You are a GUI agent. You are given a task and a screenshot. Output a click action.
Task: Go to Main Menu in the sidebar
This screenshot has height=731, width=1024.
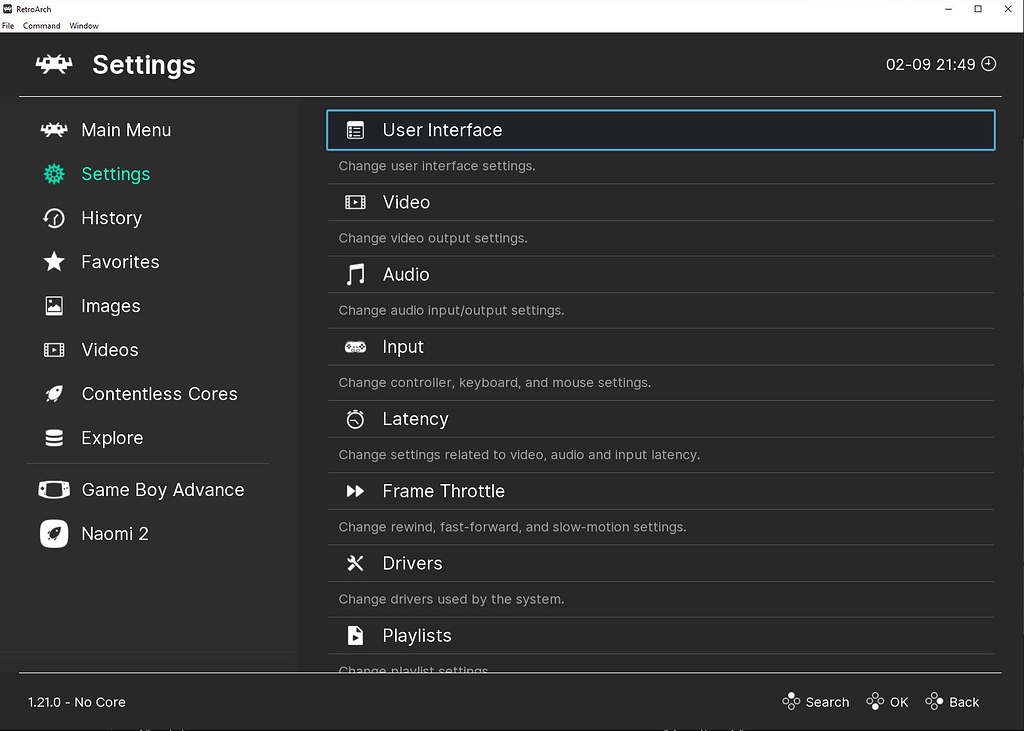126,130
